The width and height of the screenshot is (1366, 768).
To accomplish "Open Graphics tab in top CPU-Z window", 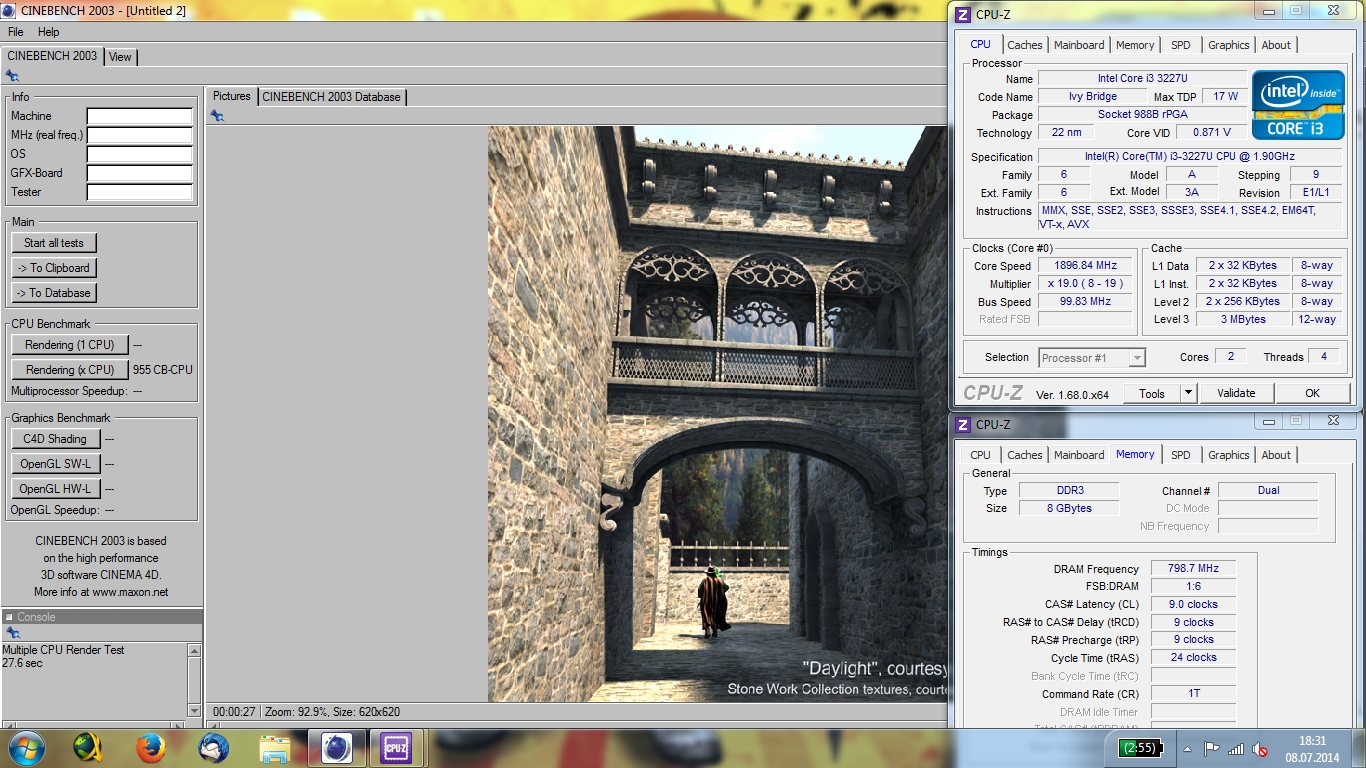I will pyautogui.click(x=1229, y=45).
